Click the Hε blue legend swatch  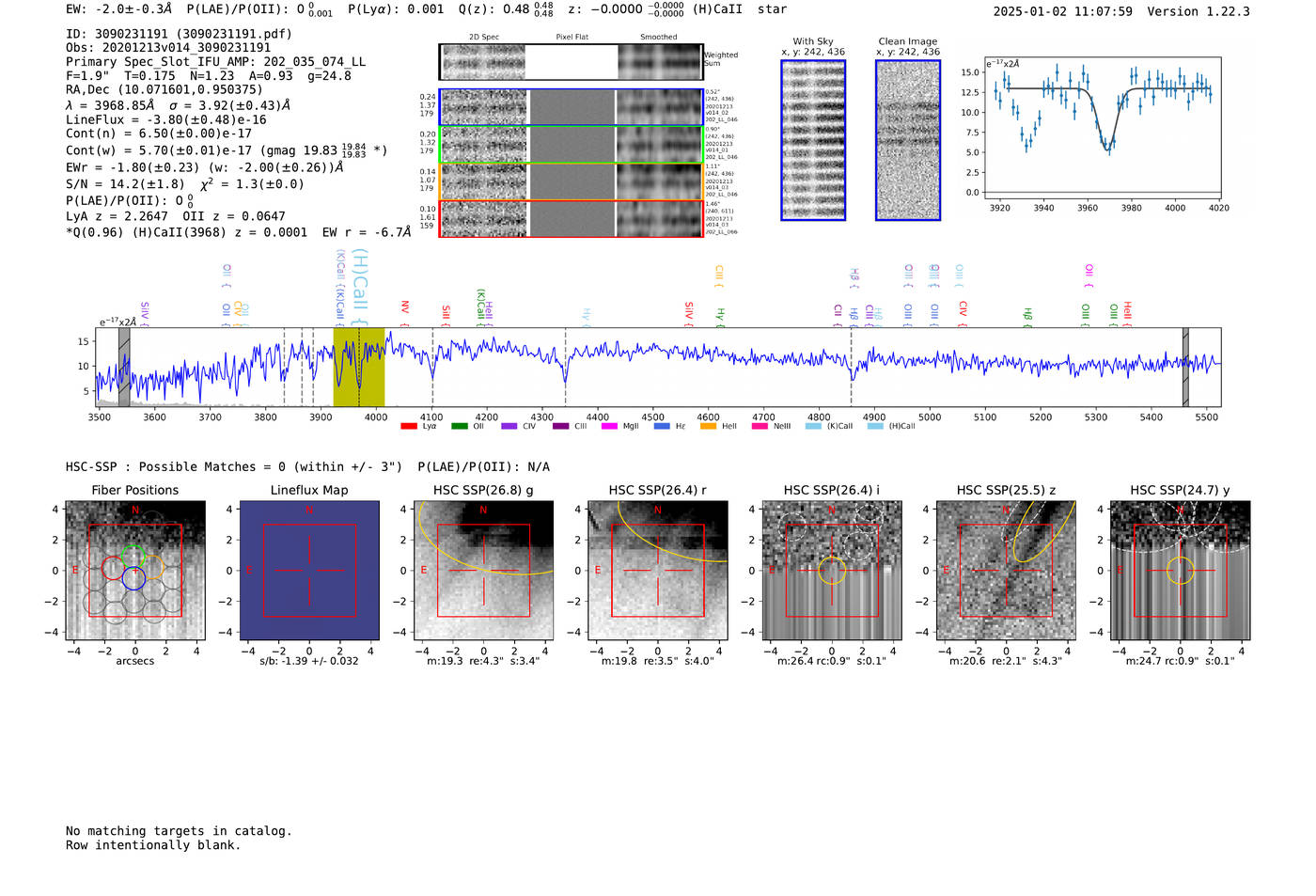point(662,426)
